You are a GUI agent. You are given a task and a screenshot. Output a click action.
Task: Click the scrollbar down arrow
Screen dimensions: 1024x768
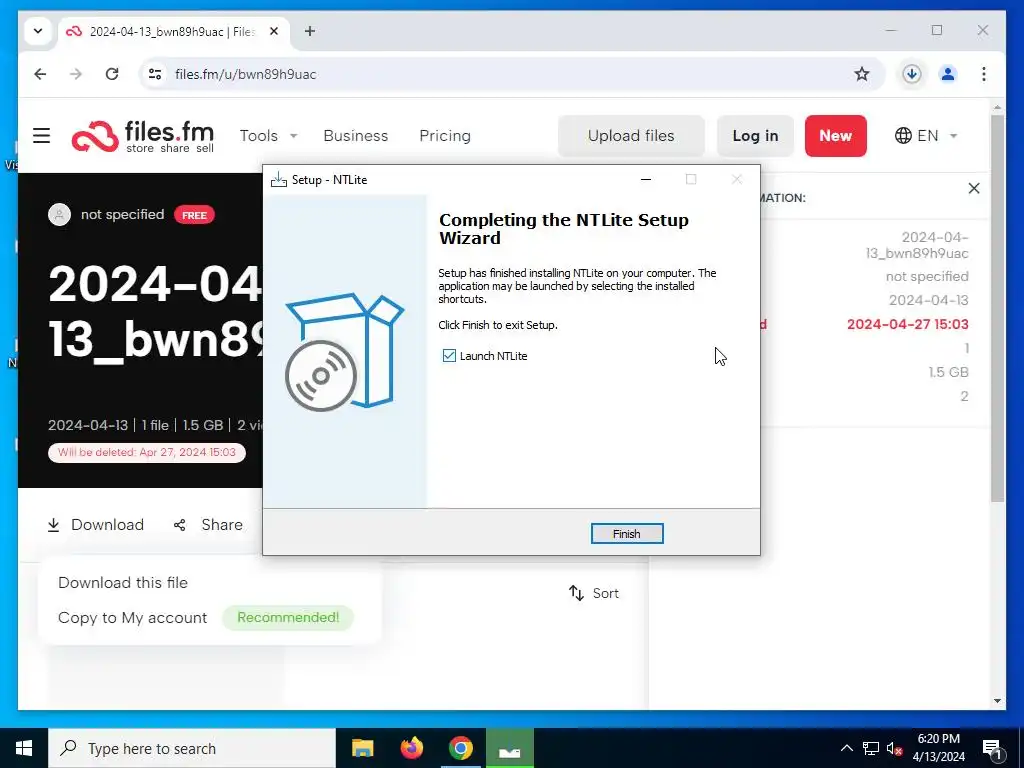pos(997,701)
